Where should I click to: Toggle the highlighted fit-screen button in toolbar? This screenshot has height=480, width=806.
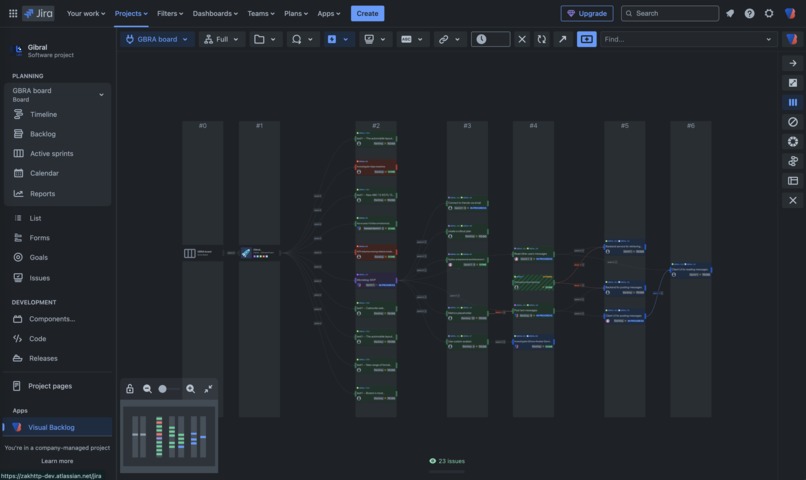coord(587,39)
